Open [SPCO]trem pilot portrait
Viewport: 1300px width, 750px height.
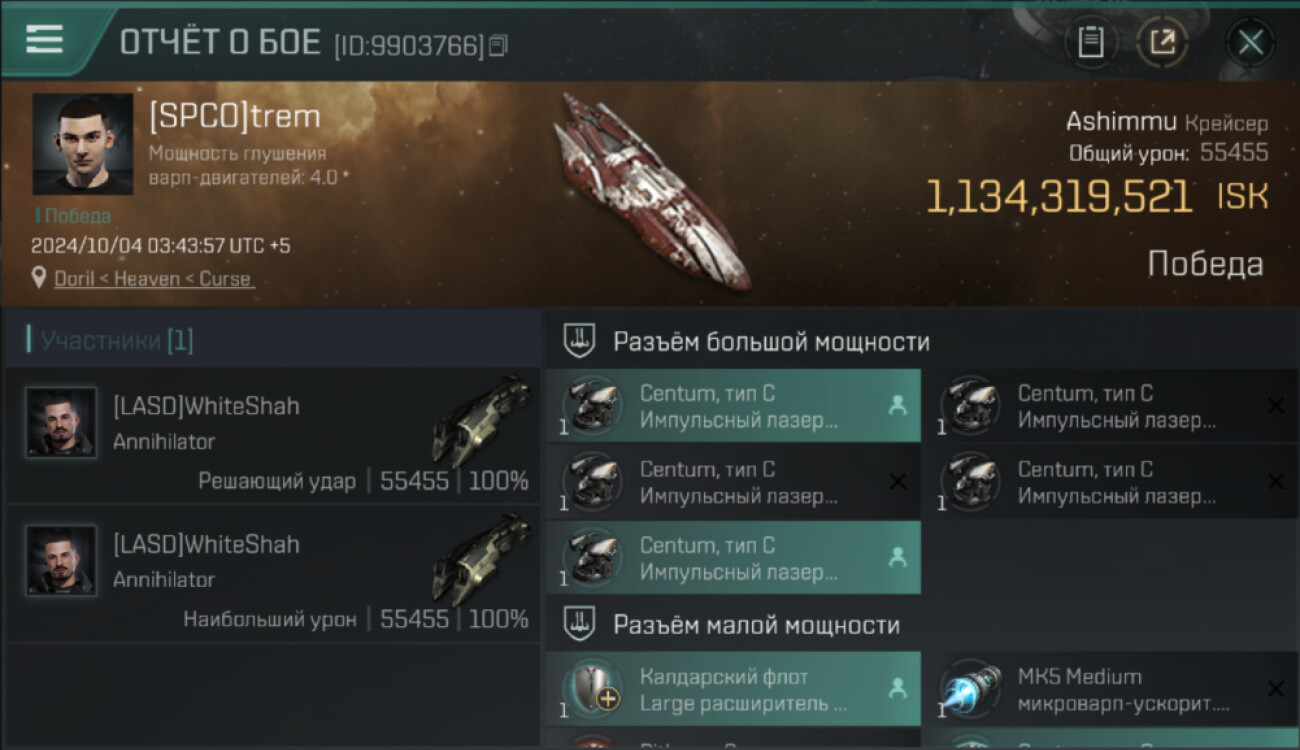click(83, 144)
